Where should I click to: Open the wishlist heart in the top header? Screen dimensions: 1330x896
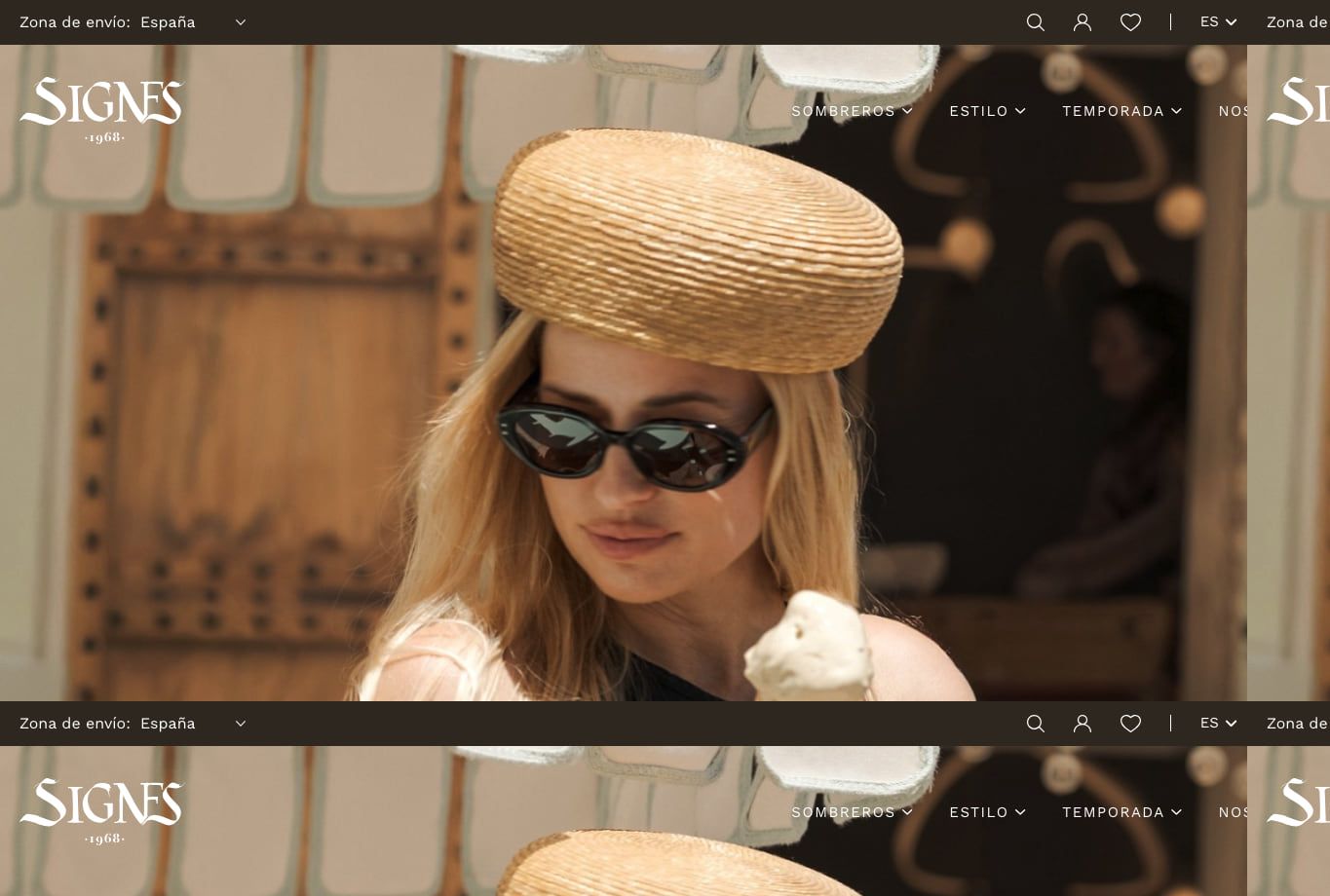(x=1130, y=22)
